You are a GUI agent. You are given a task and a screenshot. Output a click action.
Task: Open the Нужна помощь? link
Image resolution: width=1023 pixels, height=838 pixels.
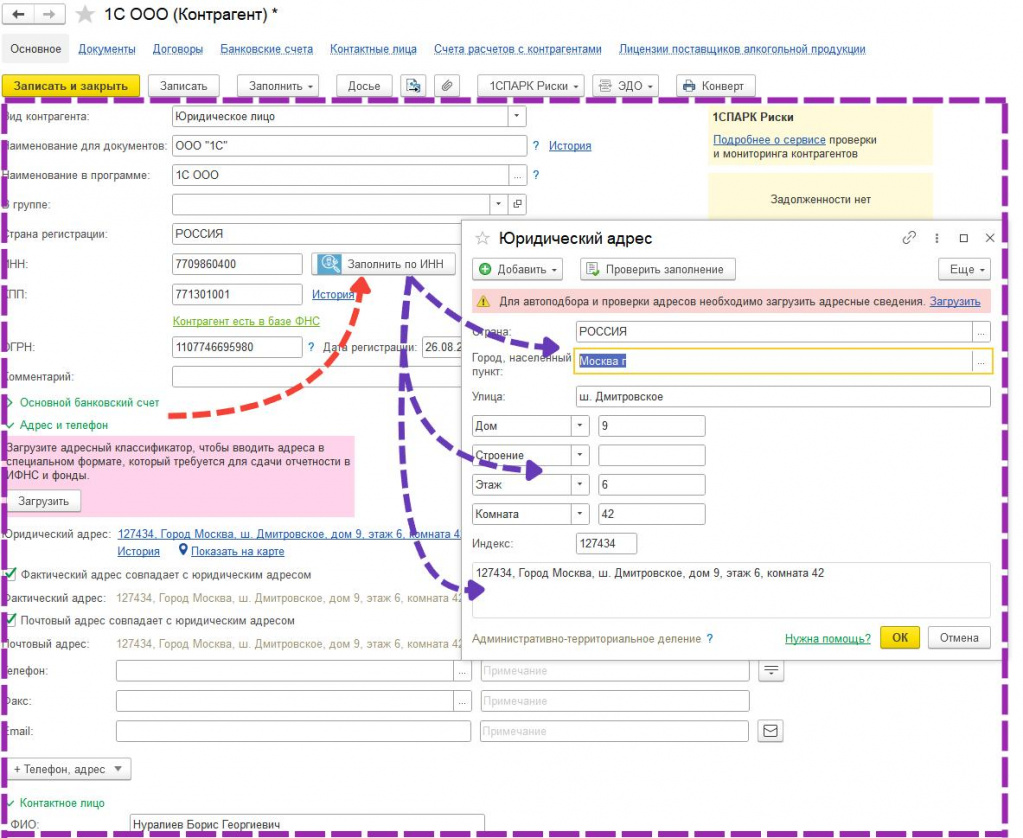[x=827, y=638]
